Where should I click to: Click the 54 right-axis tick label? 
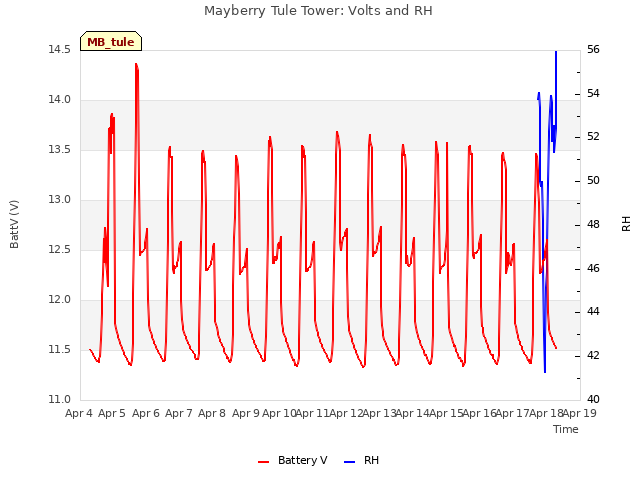click(x=593, y=93)
